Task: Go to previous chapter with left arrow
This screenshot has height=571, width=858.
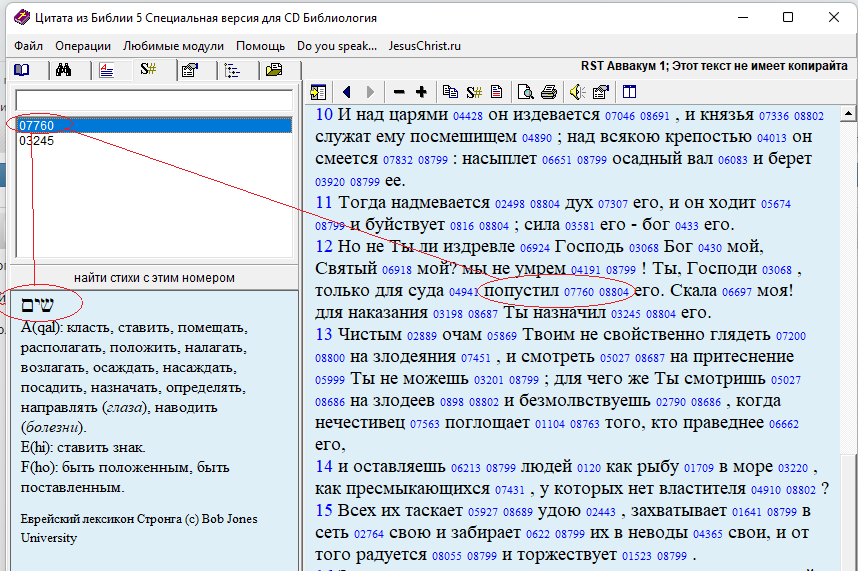Action: (x=347, y=92)
